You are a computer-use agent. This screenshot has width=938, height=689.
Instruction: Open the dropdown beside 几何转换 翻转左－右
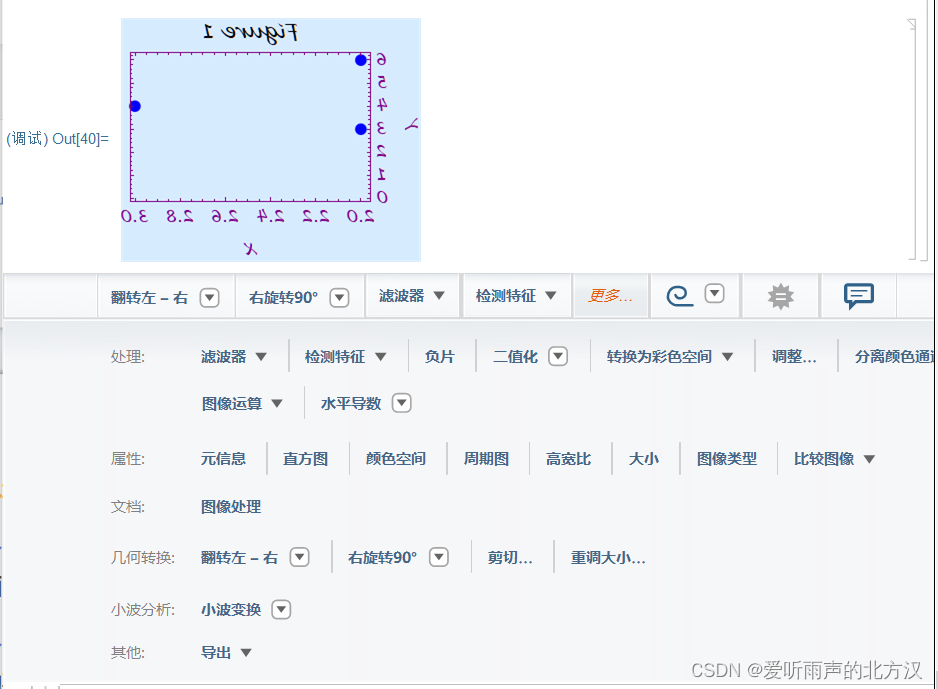click(300, 557)
